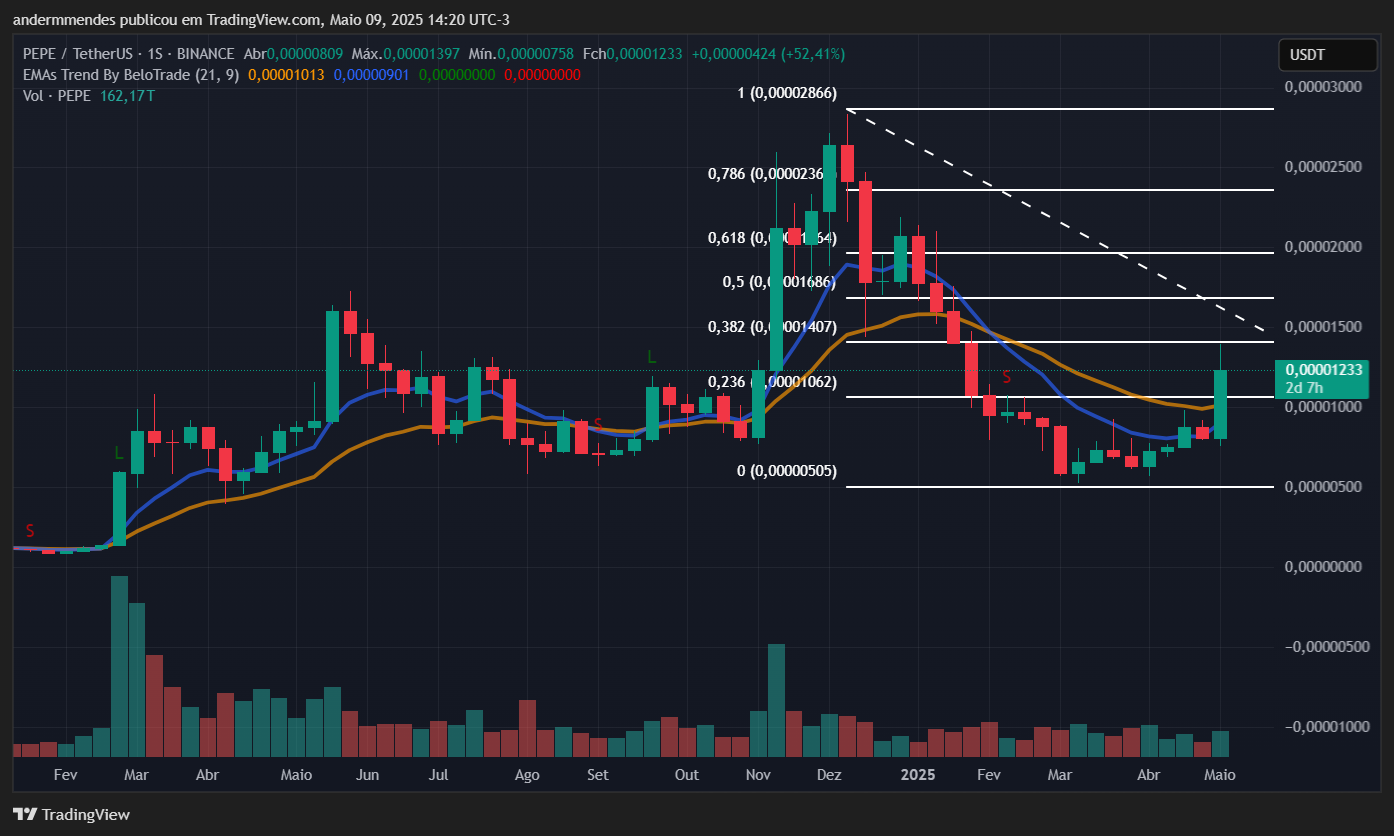Click the volume value 162,17T
The width and height of the screenshot is (1394, 836).
pyautogui.click(x=128, y=96)
